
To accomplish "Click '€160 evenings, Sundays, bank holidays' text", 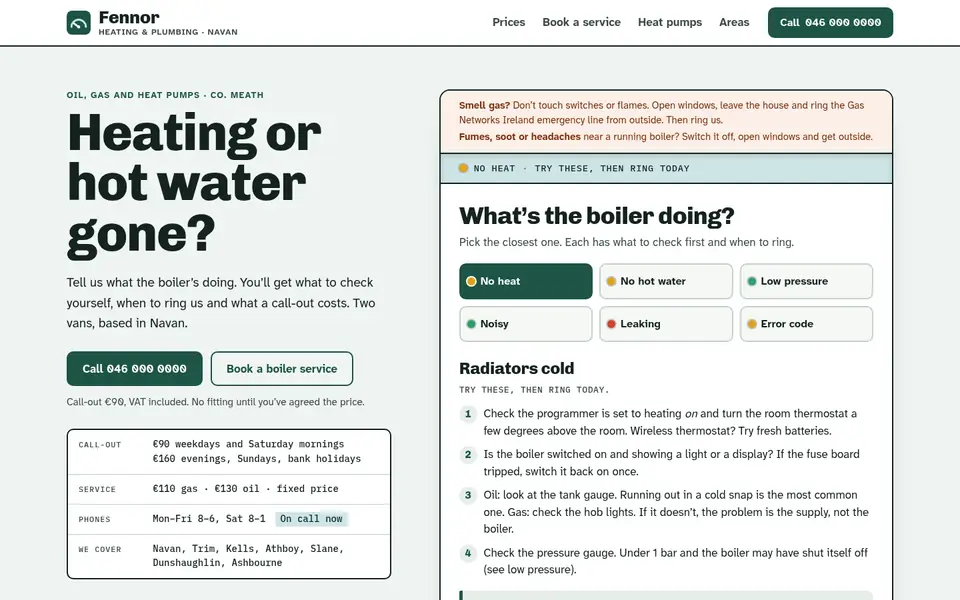I will click(x=257, y=459).
